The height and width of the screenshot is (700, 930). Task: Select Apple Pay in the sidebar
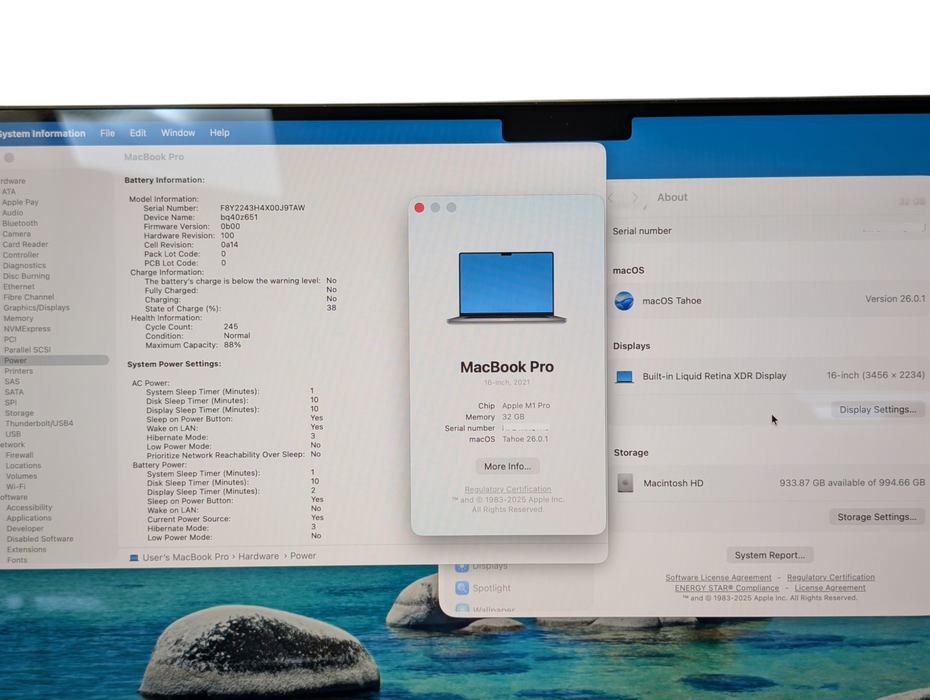click(20, 202)
